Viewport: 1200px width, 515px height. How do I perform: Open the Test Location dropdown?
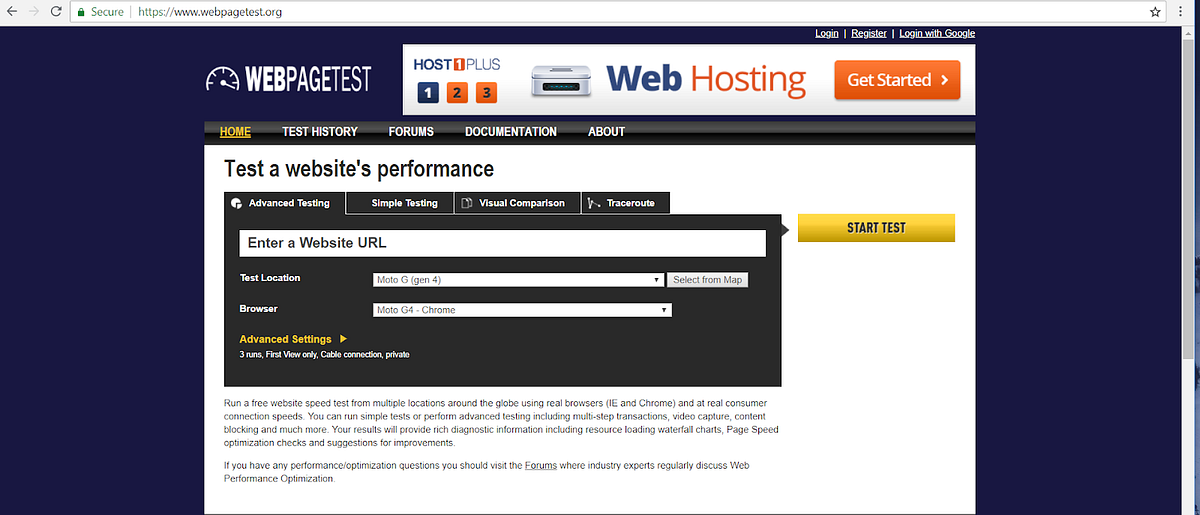[518, 280]
